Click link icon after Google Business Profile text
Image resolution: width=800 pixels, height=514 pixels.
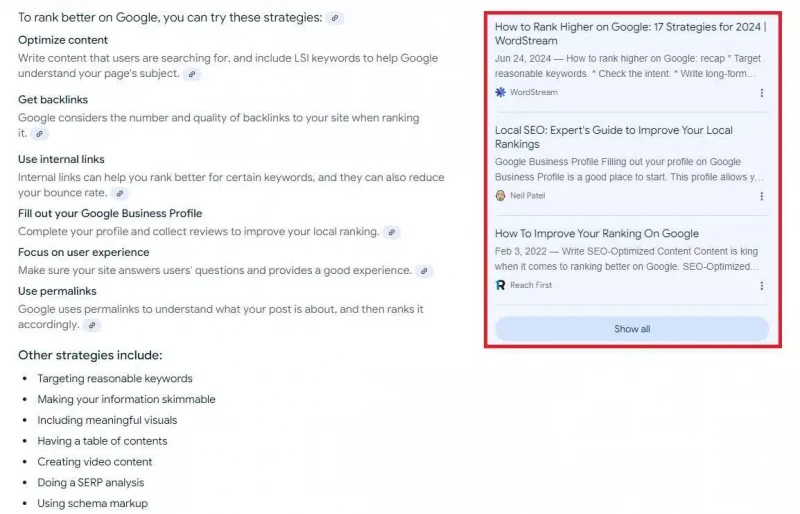(392, 232)
